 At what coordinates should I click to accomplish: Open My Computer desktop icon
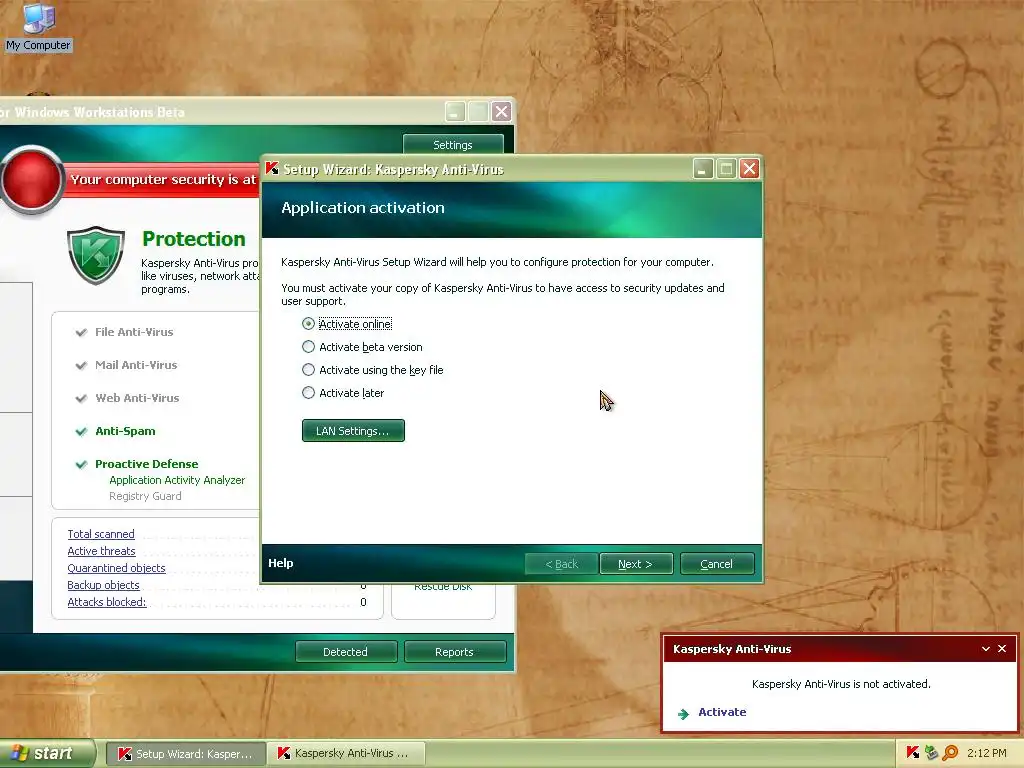pos(38,27)
